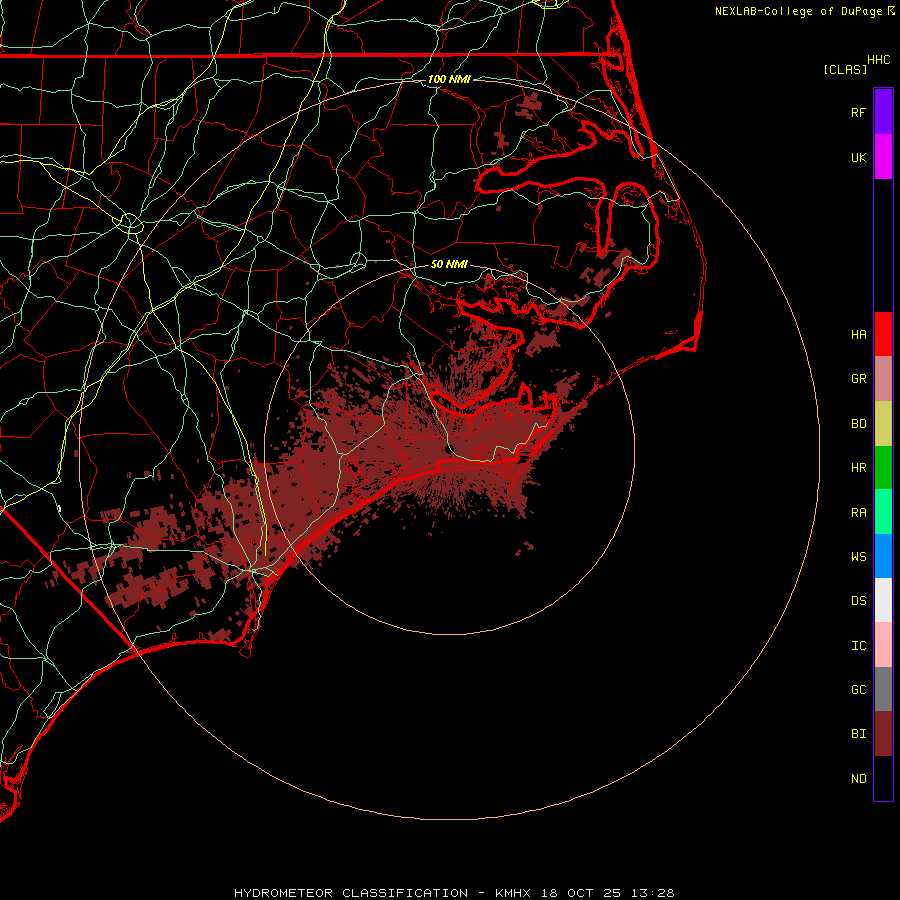Click the BD legend label
This screenshot has width=900, height=900.
858,424
